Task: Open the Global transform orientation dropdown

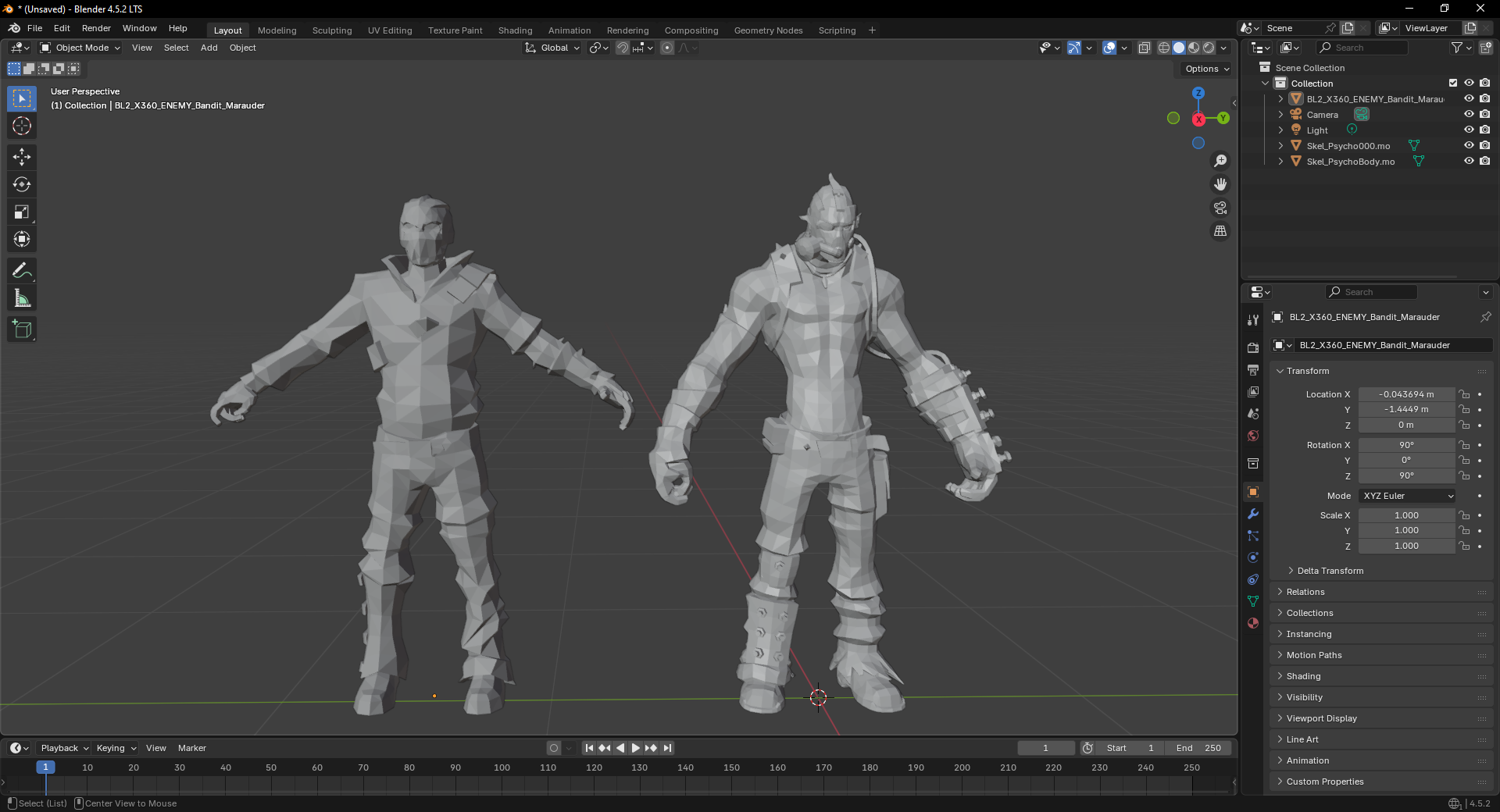Action: click(552, 48)
